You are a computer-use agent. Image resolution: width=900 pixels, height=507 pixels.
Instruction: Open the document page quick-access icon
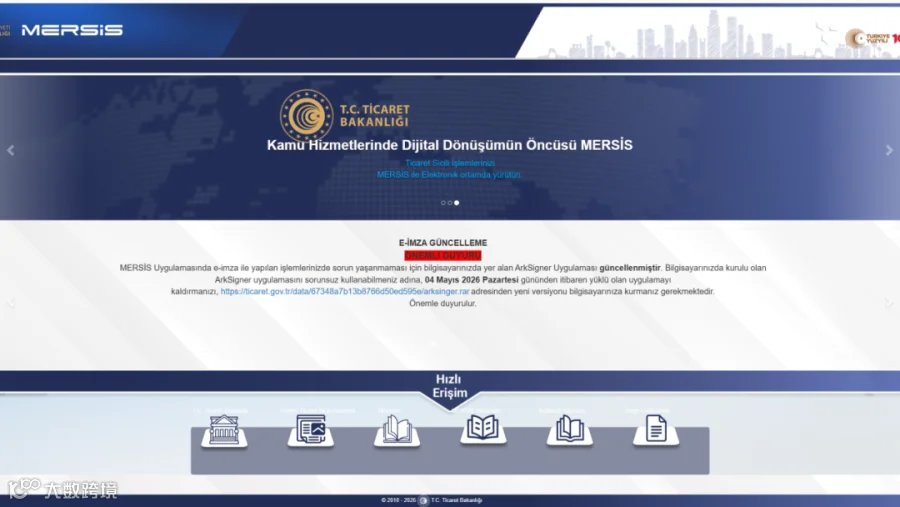[656, 429]
